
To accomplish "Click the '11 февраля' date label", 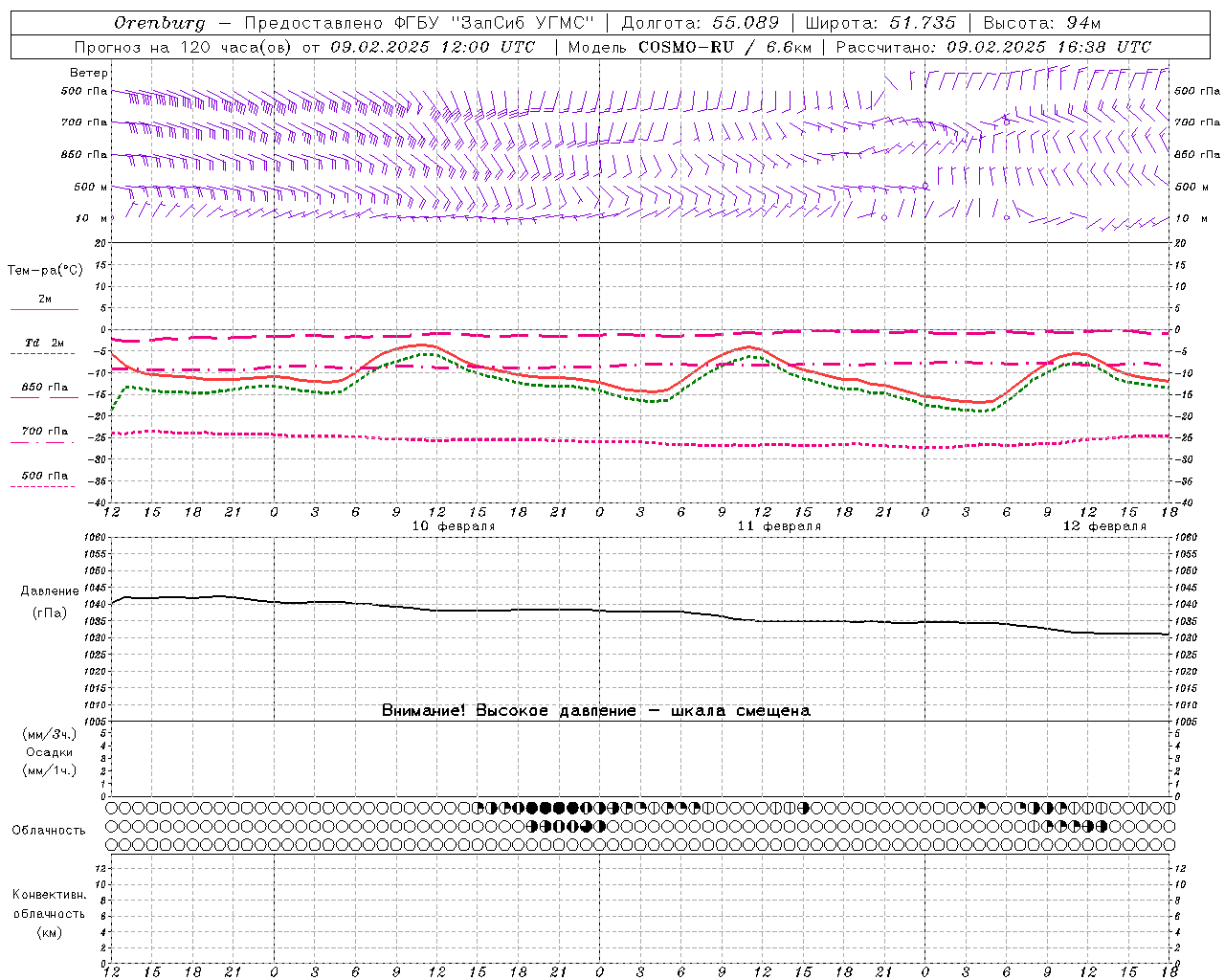I will click(779, 526).
